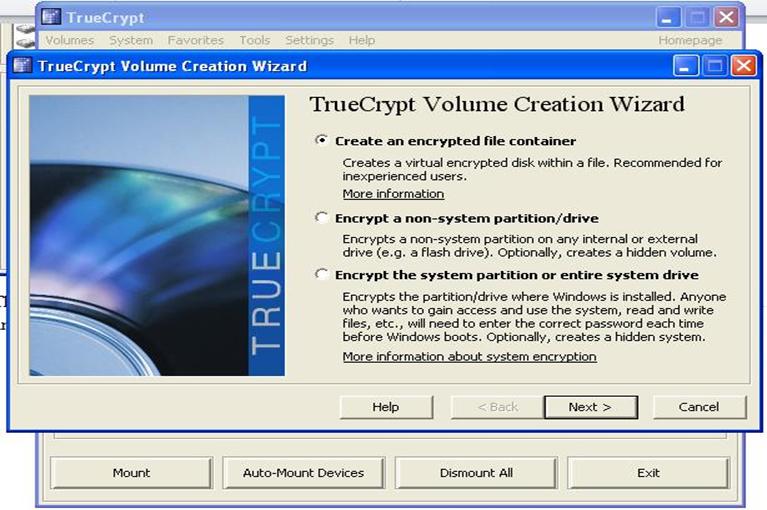Screen dimensions: 767x510
Task: Follow the 'More information' link
Action: 393,194
